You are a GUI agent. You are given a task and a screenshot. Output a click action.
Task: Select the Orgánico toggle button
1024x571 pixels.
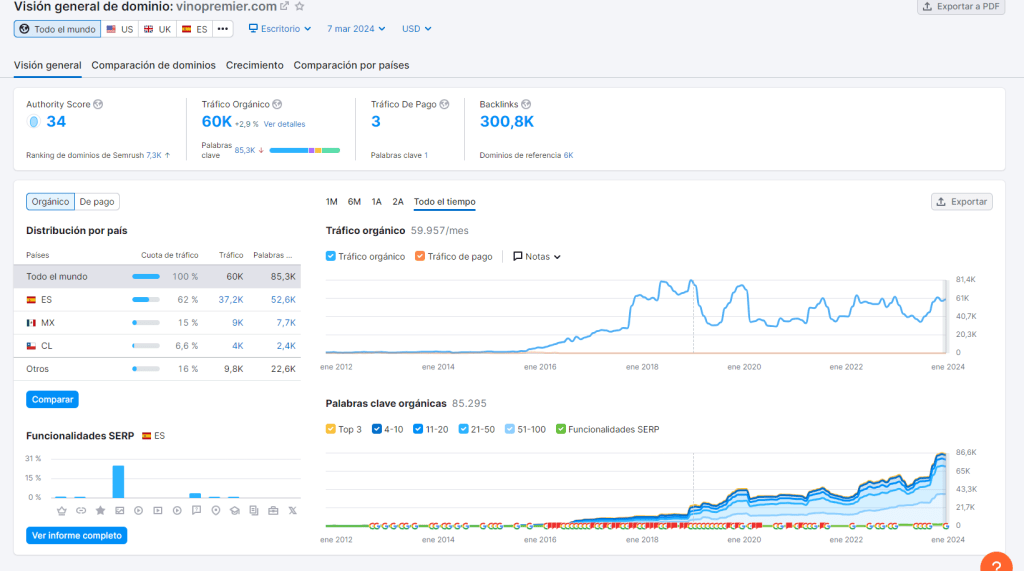pos(50,202)
